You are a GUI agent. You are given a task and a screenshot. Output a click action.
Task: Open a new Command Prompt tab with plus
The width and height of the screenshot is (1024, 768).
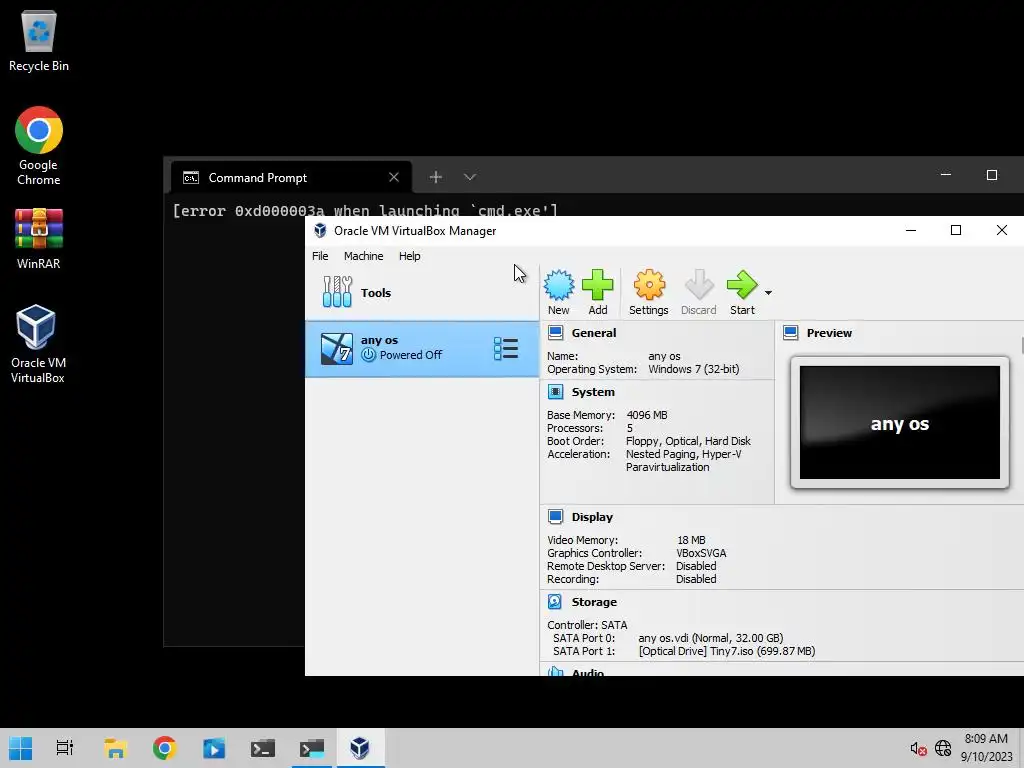[436, 177]
